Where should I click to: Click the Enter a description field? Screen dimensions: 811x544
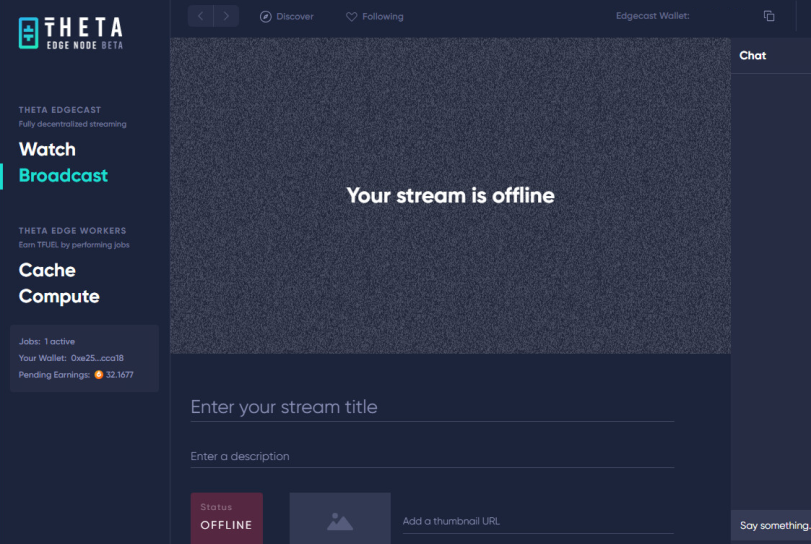tap(432, 457)
